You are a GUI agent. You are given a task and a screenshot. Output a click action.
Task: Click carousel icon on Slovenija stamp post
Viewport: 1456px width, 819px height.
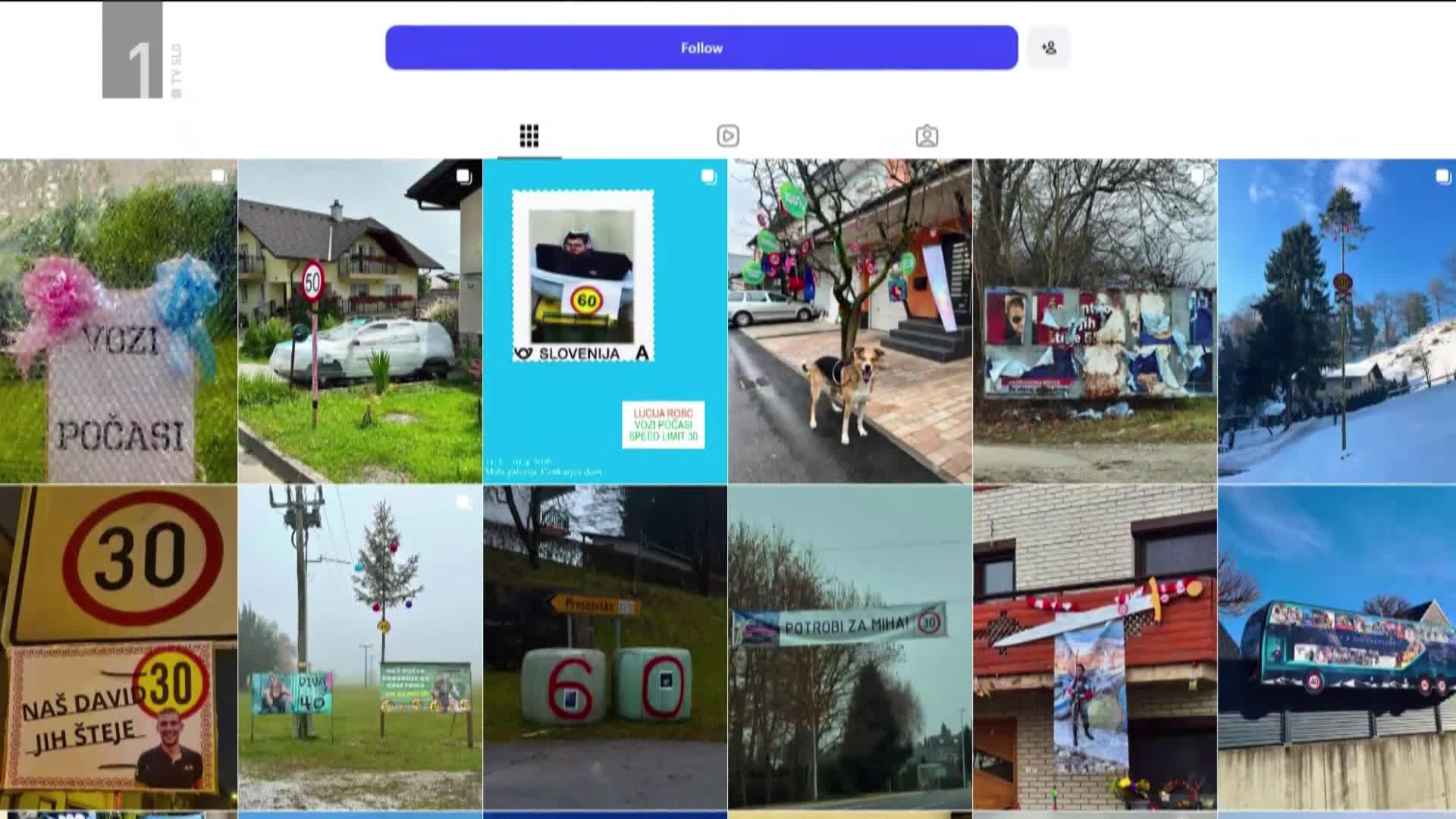[x=708, y=177]
